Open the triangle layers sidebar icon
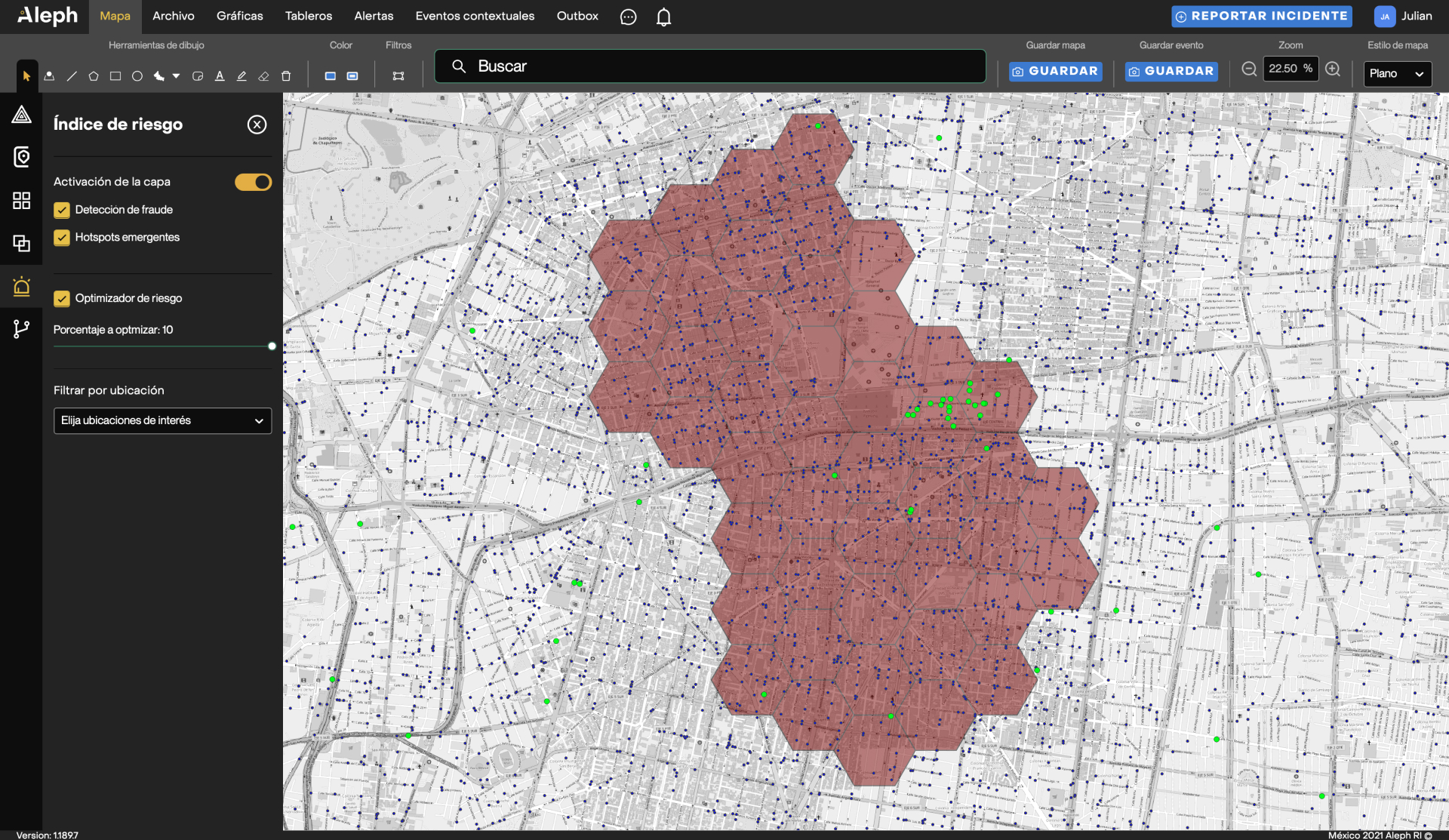1449x840 pixels. pyautogui.click(x=21, y=115)
